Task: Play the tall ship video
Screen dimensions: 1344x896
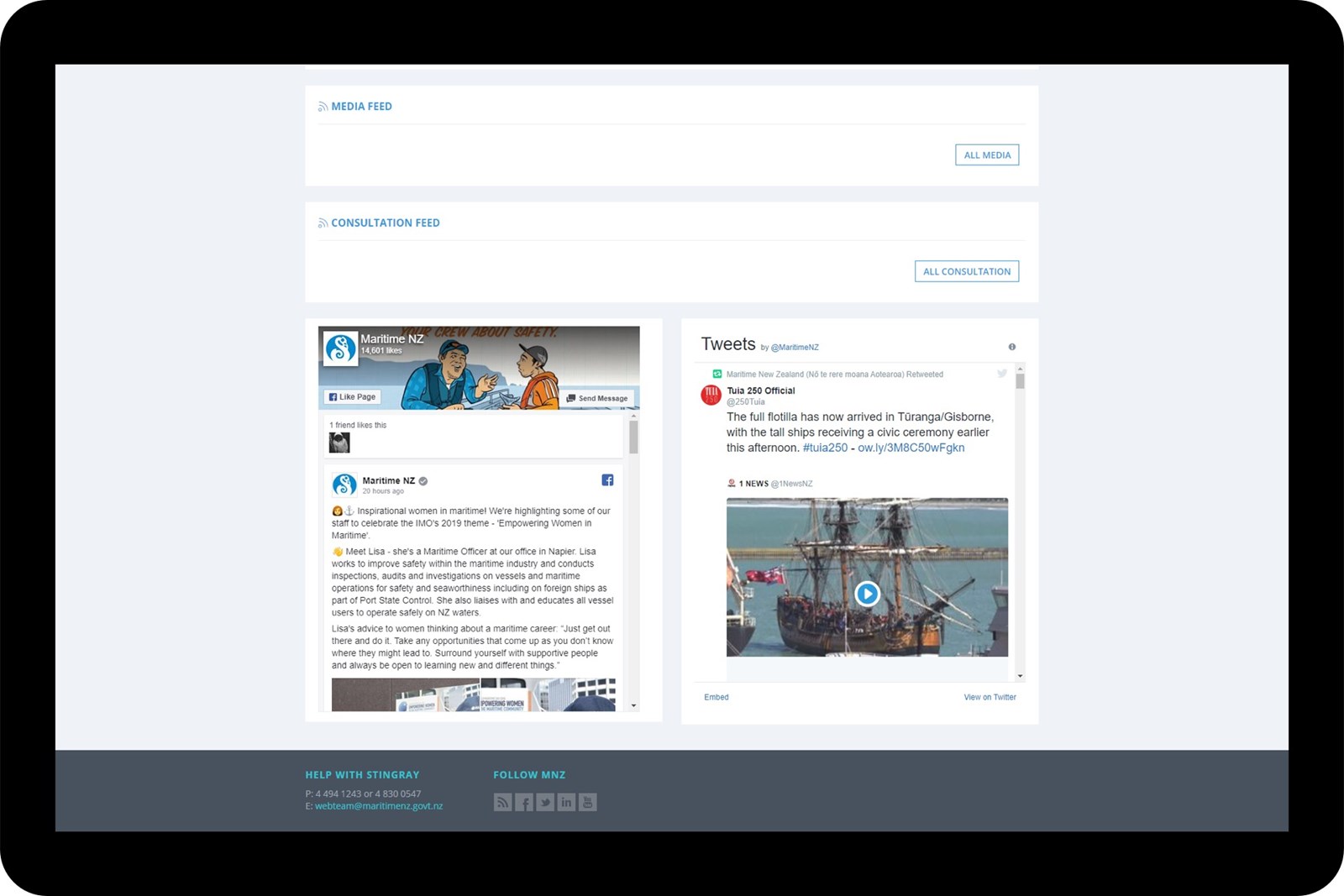Action: tap(867, 595)
